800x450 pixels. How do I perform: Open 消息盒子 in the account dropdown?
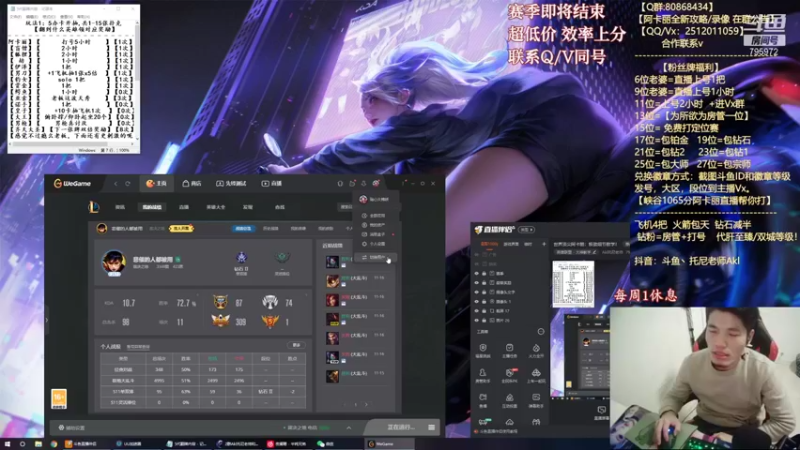click(x=375, y=234)
